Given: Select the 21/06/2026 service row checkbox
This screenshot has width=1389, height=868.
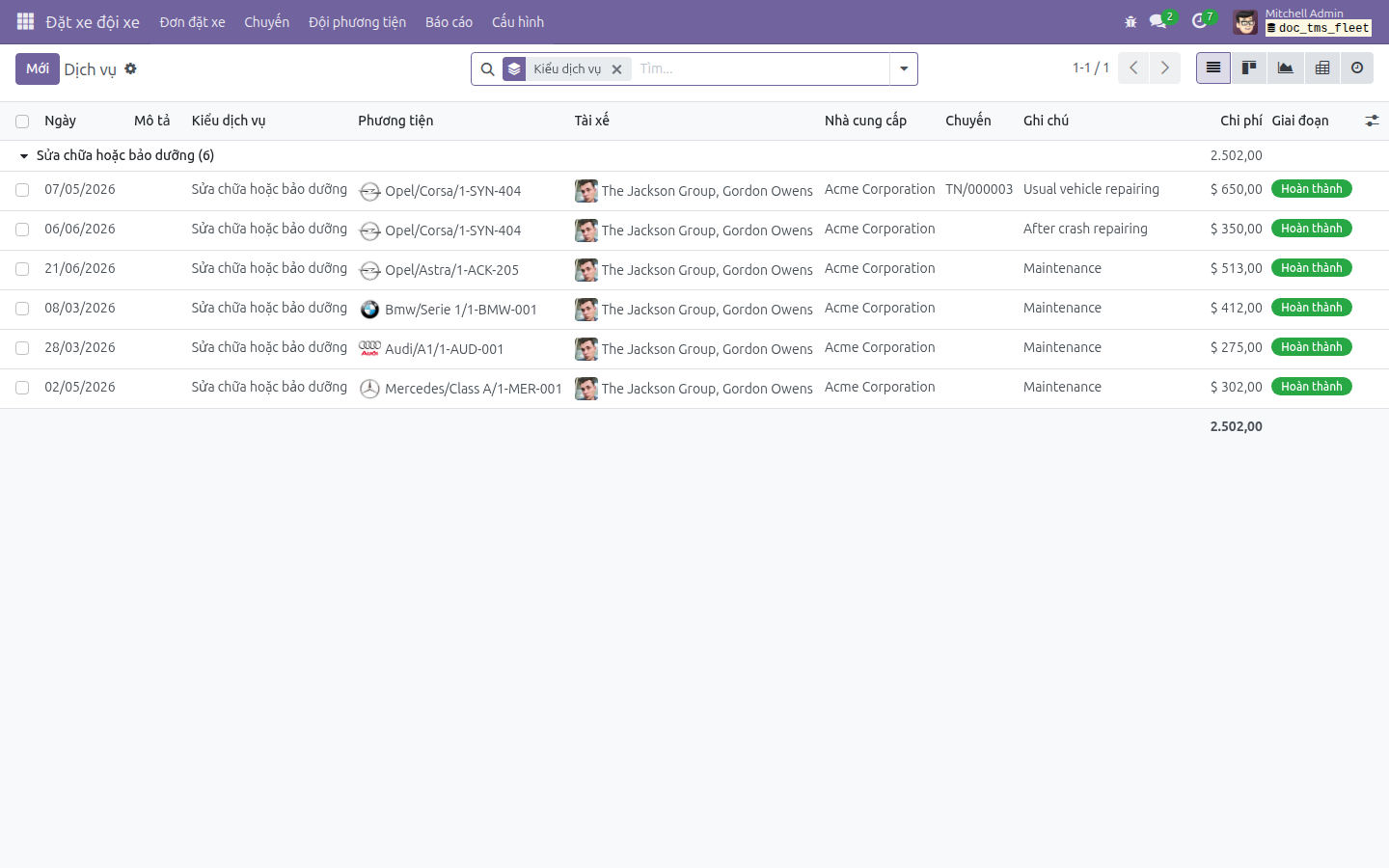Looking at the screenshot, I should tap(22, 269).
